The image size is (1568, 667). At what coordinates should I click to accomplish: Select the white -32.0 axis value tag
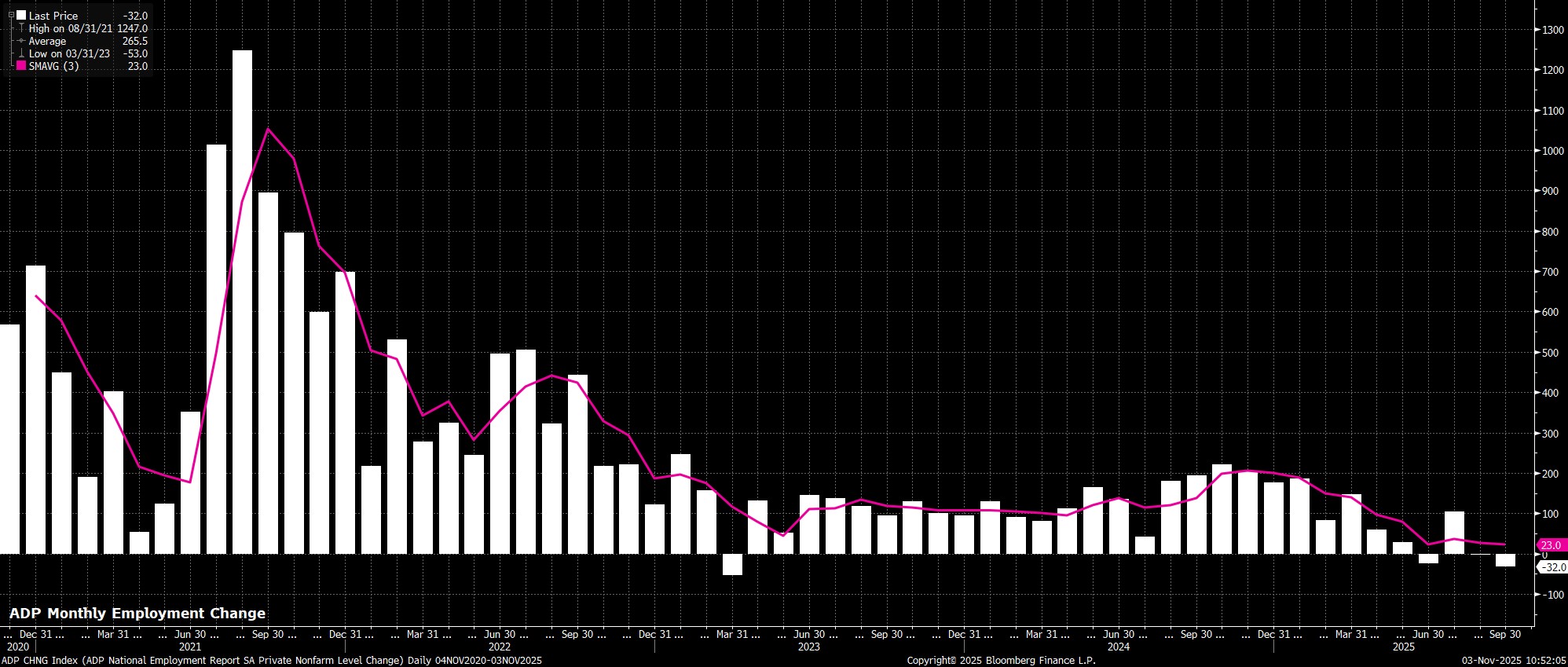click(x=1552, y=567)
